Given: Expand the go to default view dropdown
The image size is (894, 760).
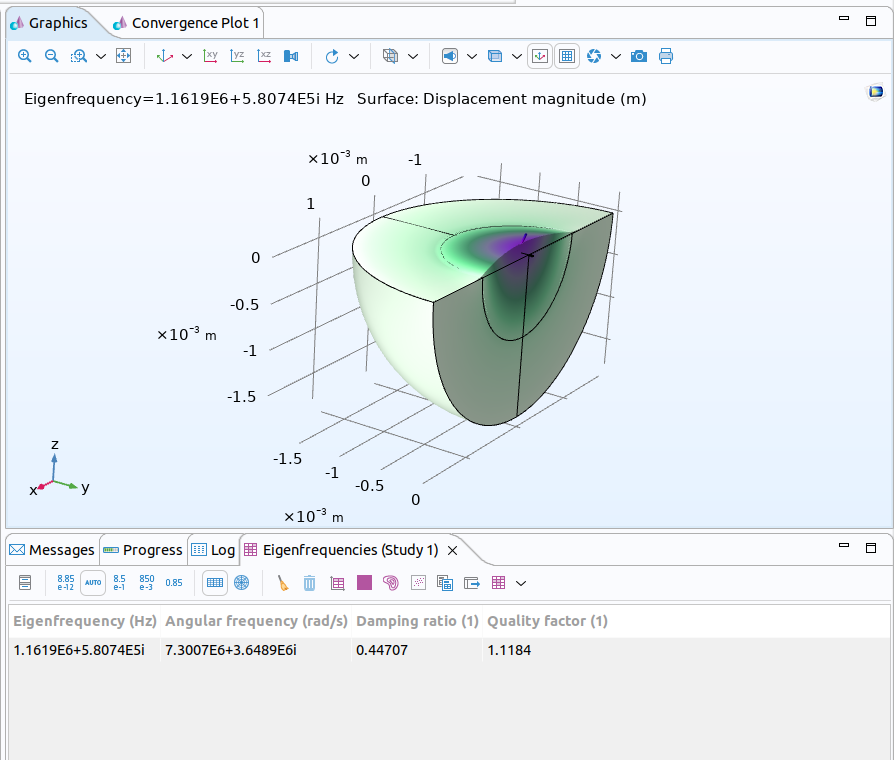Looking at the screenshot, I should [x=187, y=56].
